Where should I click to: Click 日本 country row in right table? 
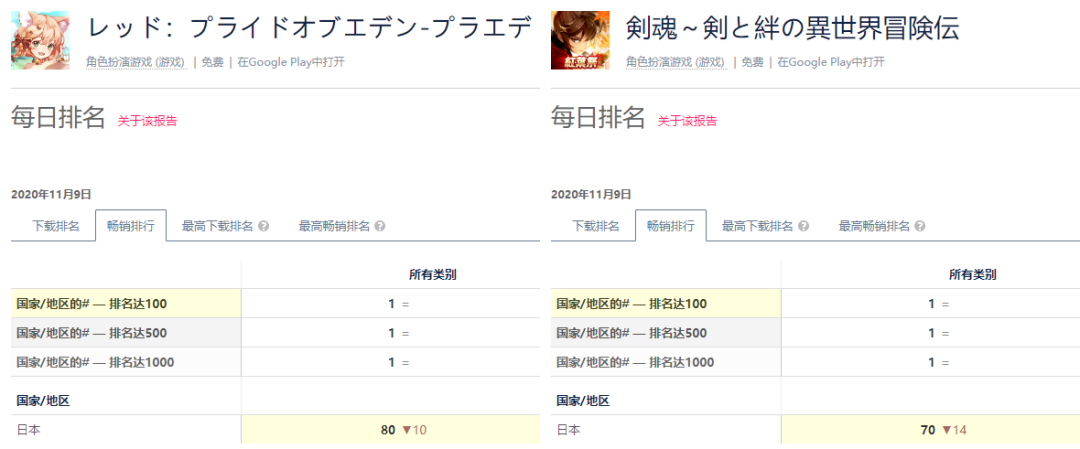tap(816, 430)
